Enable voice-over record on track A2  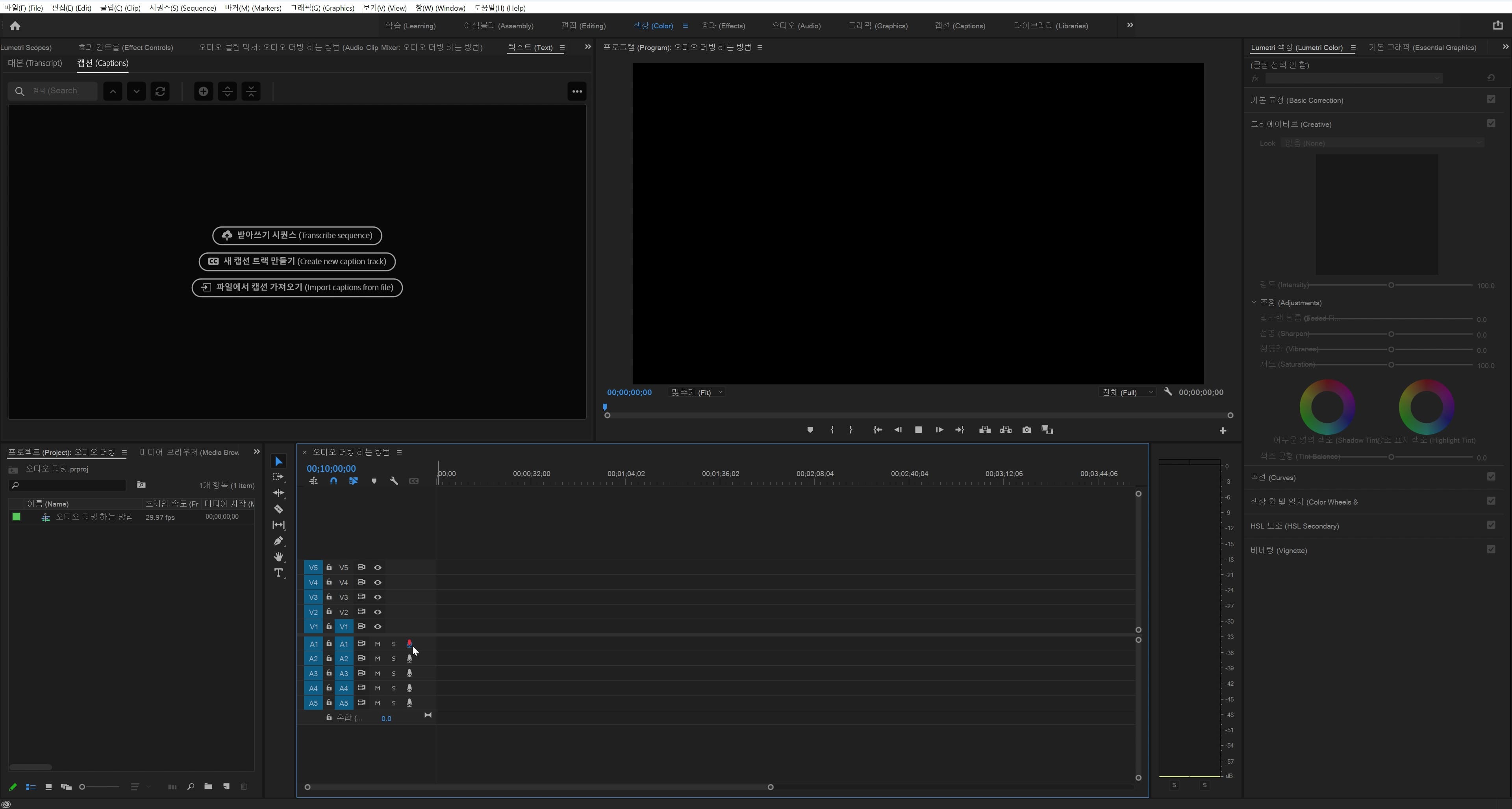(x=409, y=659)
